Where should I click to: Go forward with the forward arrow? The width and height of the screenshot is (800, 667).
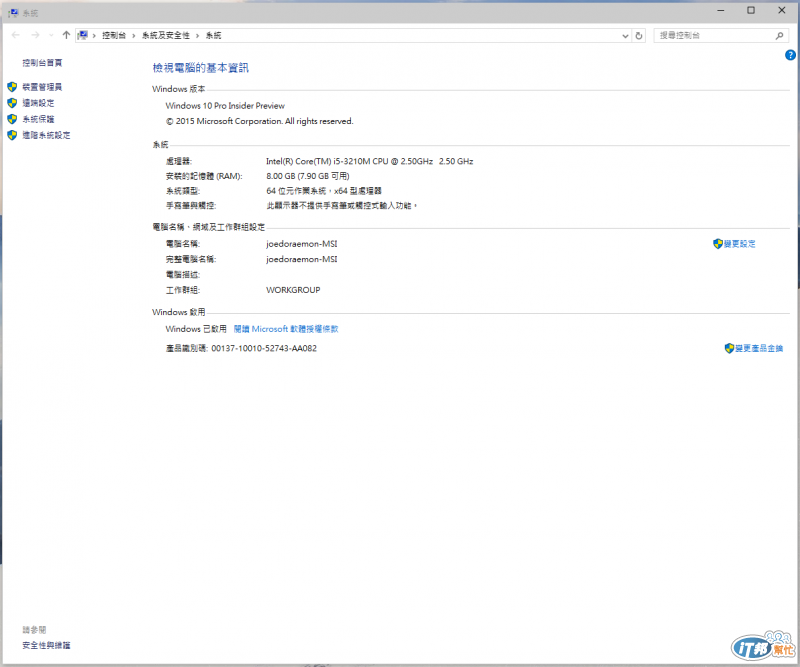tap(35, 35)
